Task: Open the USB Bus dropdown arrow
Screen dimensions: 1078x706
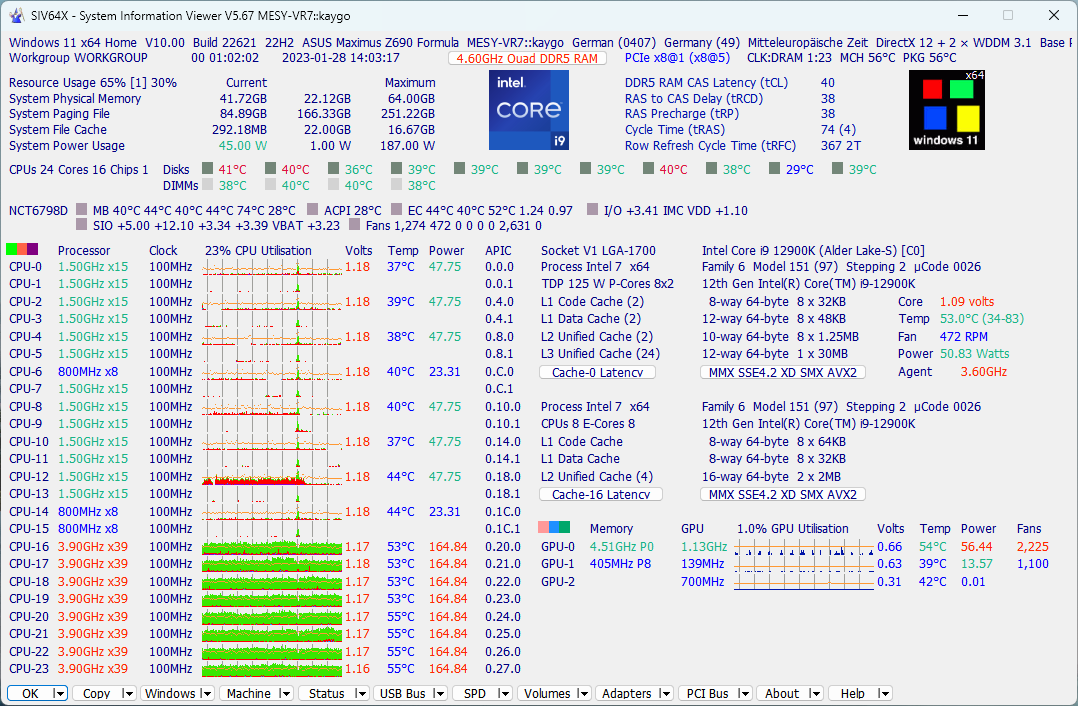Action: tap(439, 694)
